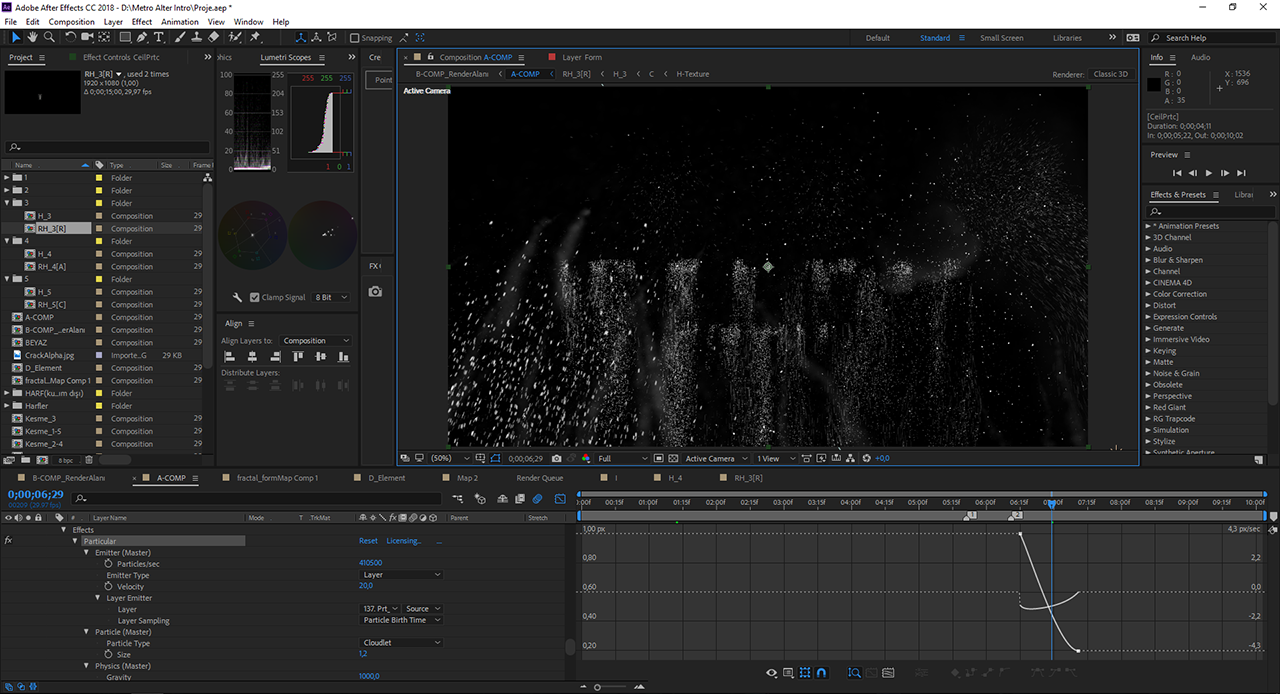Click the Search Help magnifier icon

click(1155, 38)
